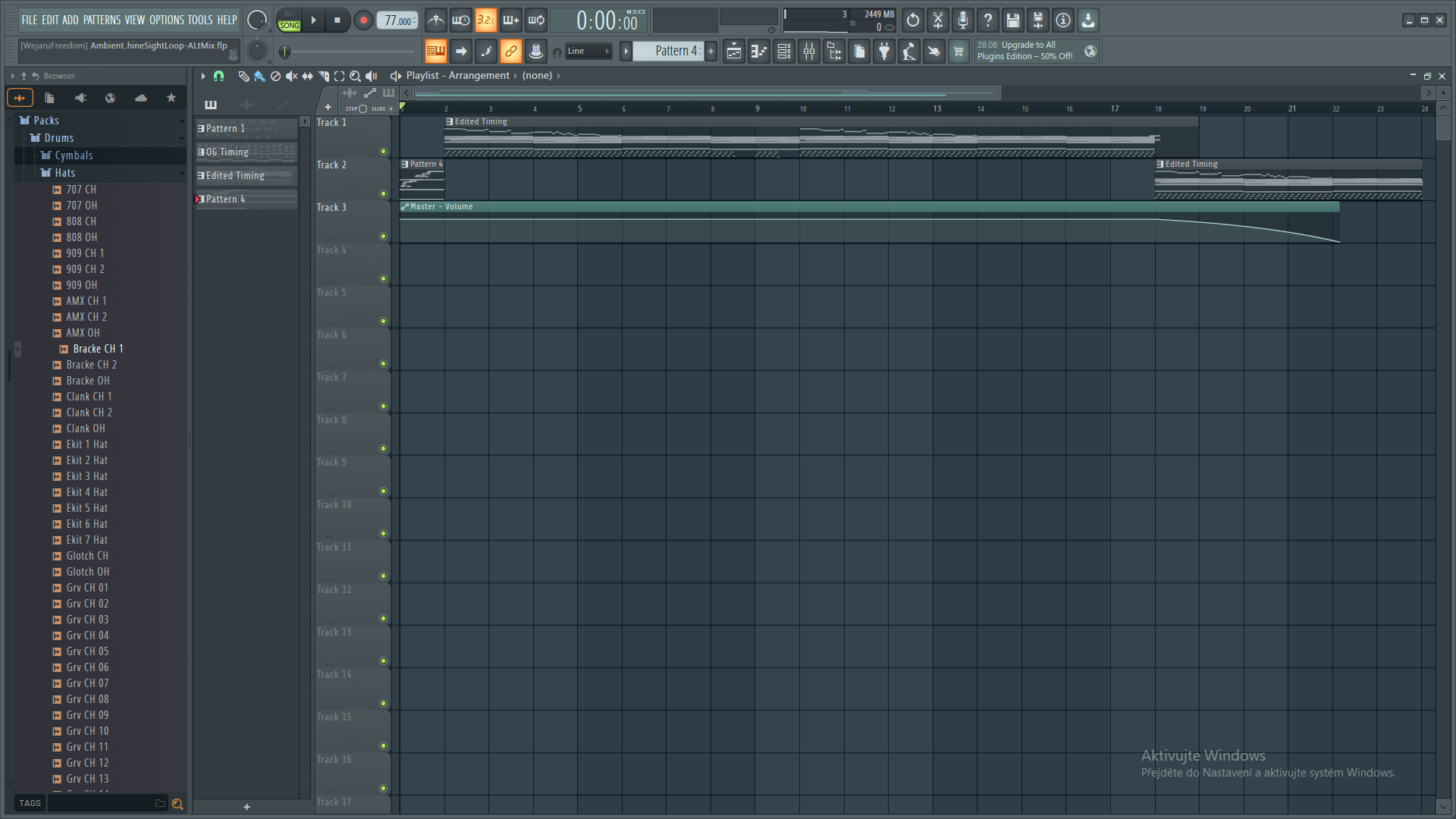Open the Undo history button

point(913,20)
